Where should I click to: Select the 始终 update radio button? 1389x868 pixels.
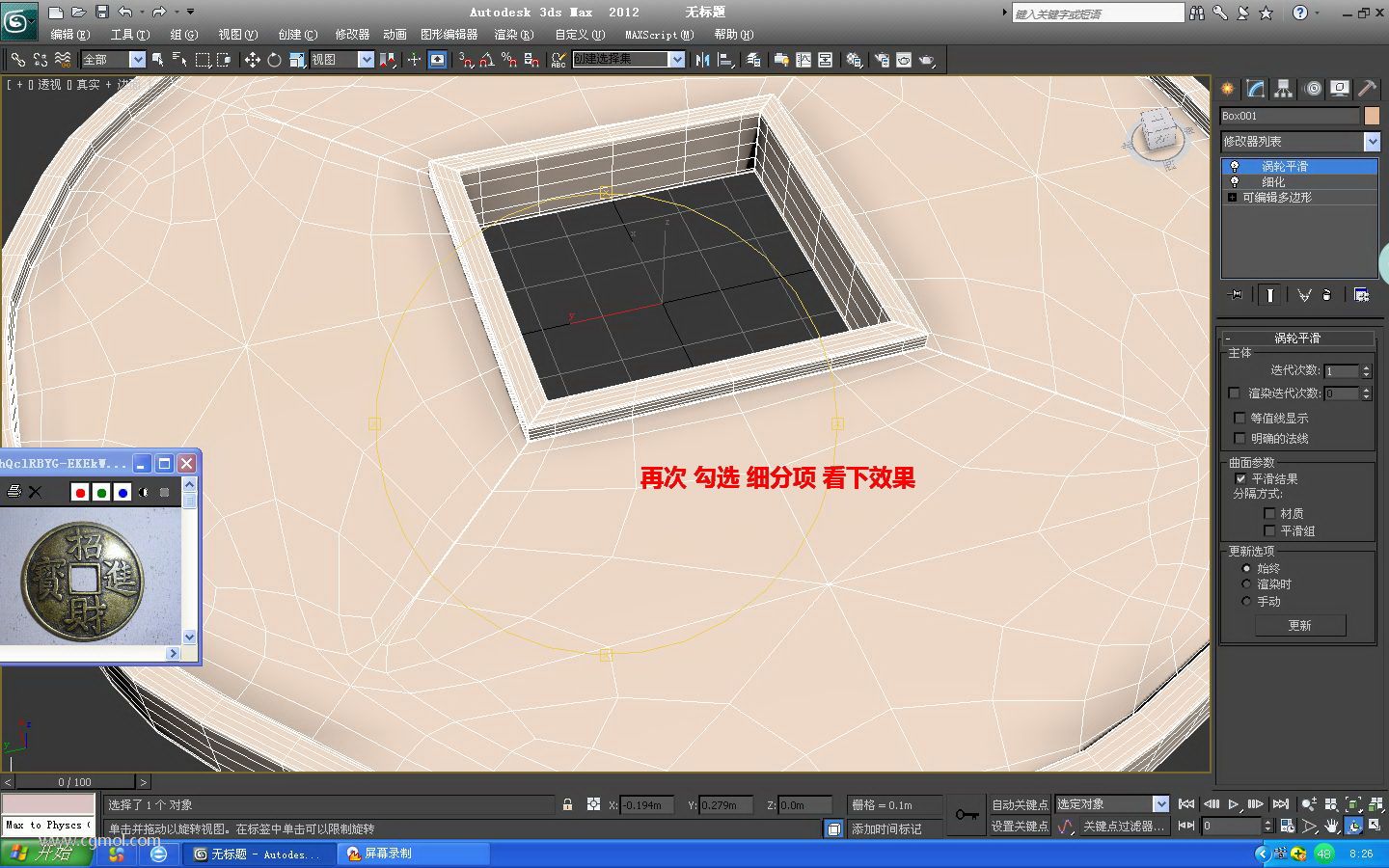[1246, 569]
